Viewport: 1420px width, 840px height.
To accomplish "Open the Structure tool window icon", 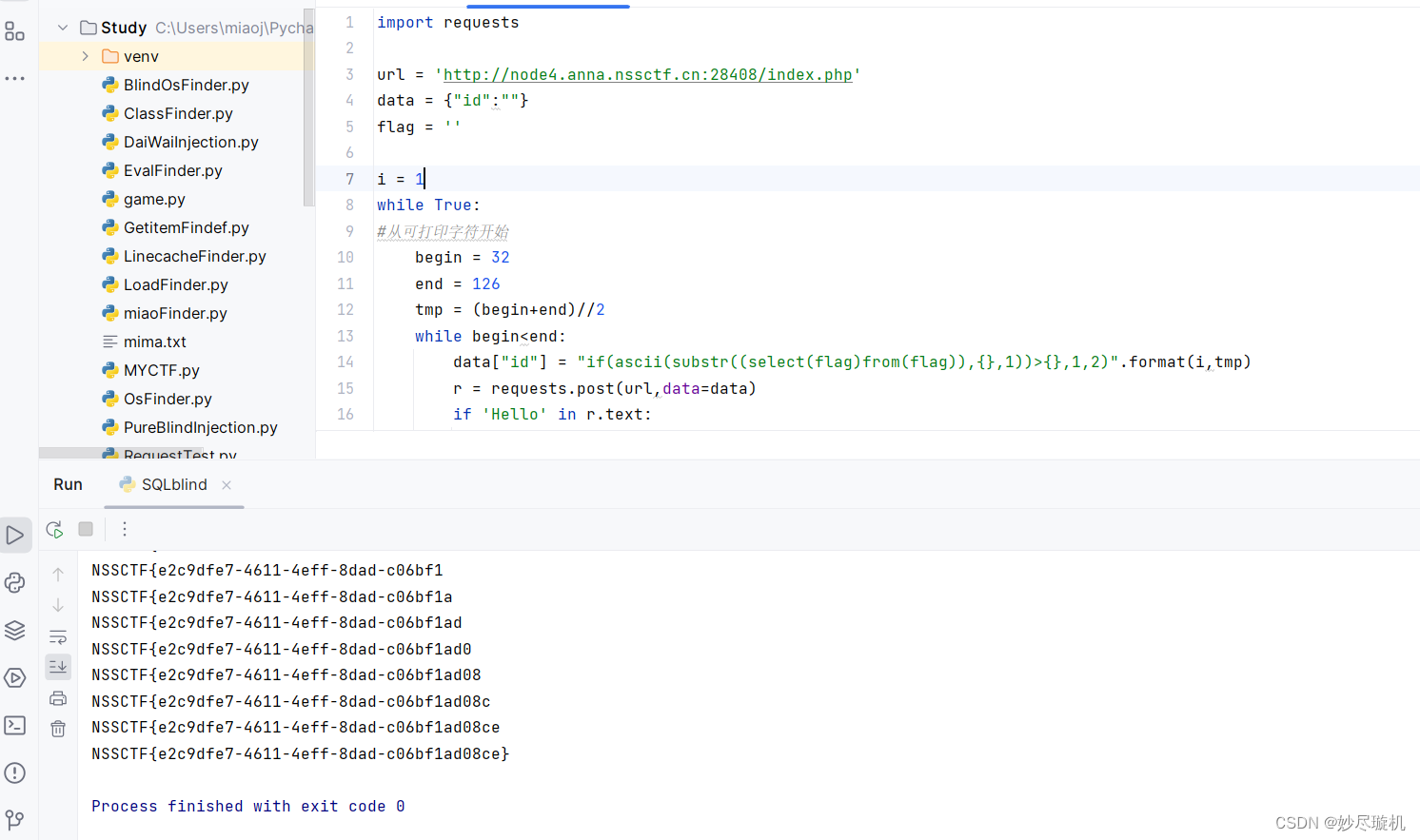I will click(14, 31).
